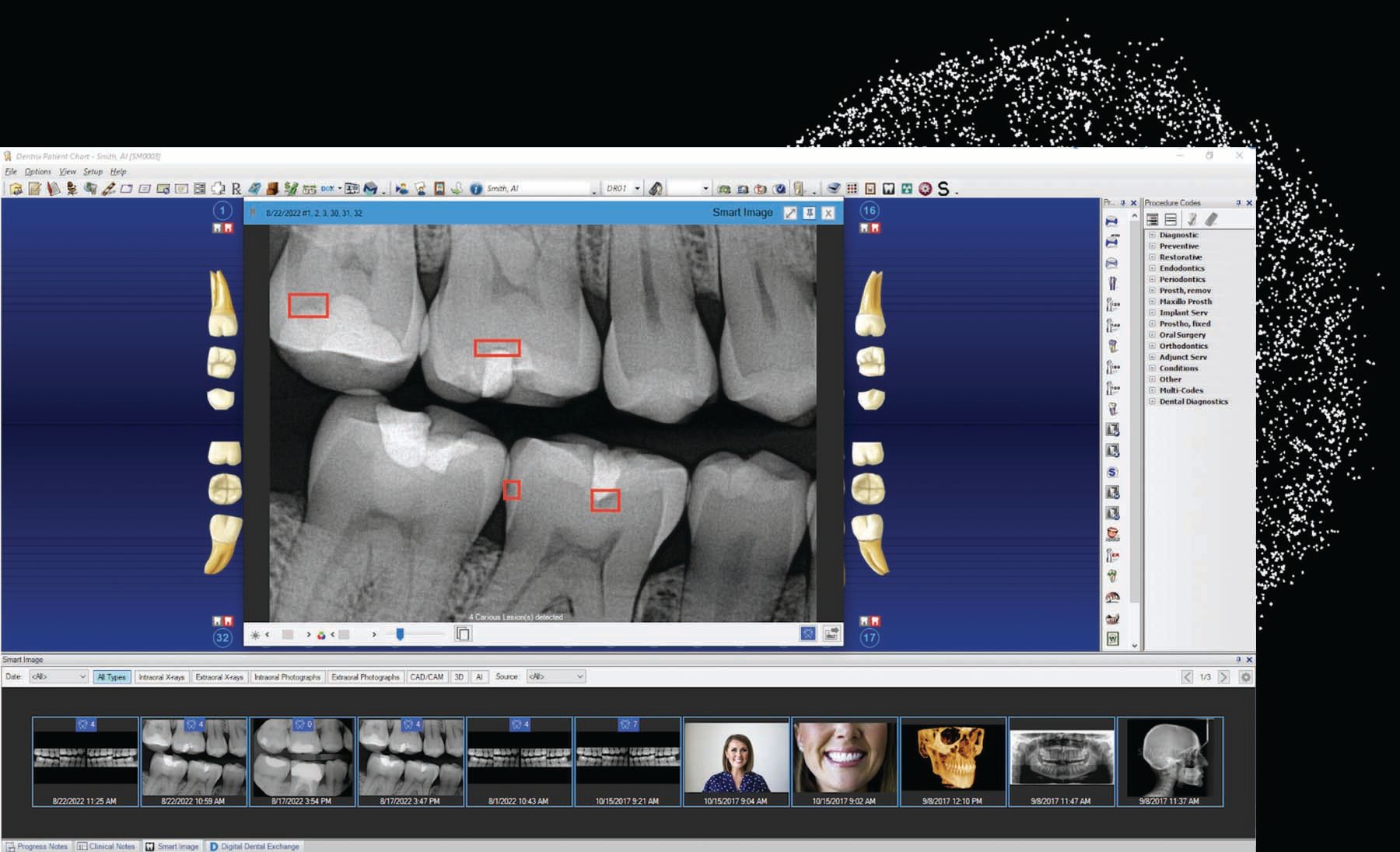Click the folder icon at toolbar start

(16, 188)
